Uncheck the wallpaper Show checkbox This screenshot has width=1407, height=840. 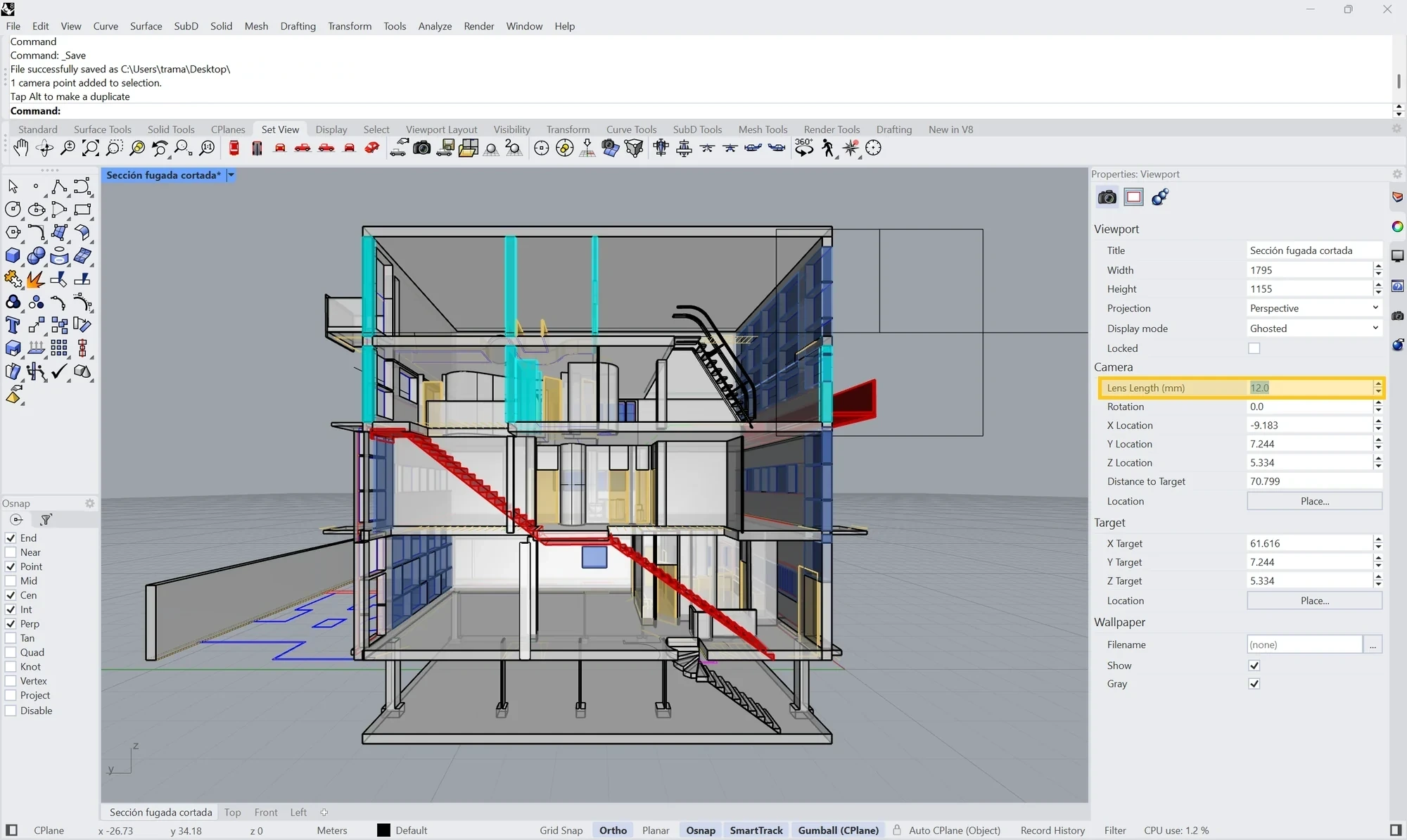point(1254,666)
